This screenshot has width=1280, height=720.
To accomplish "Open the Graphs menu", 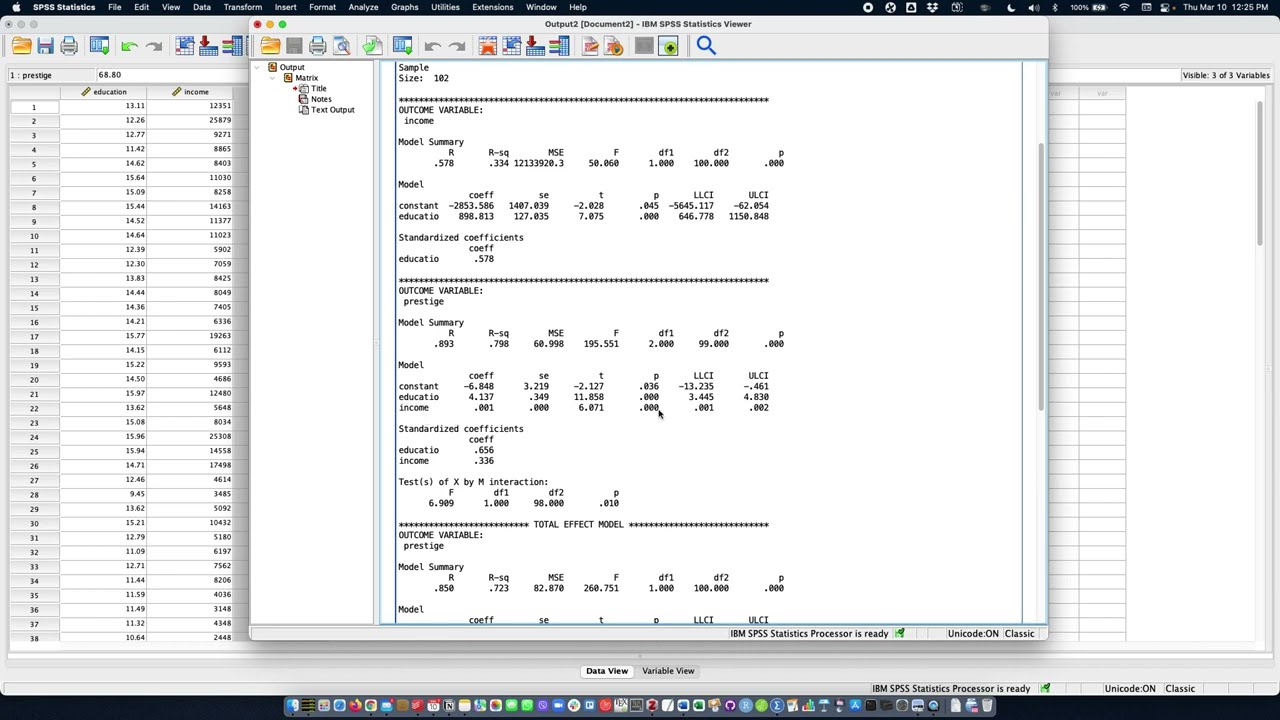I will click(405, 7).
